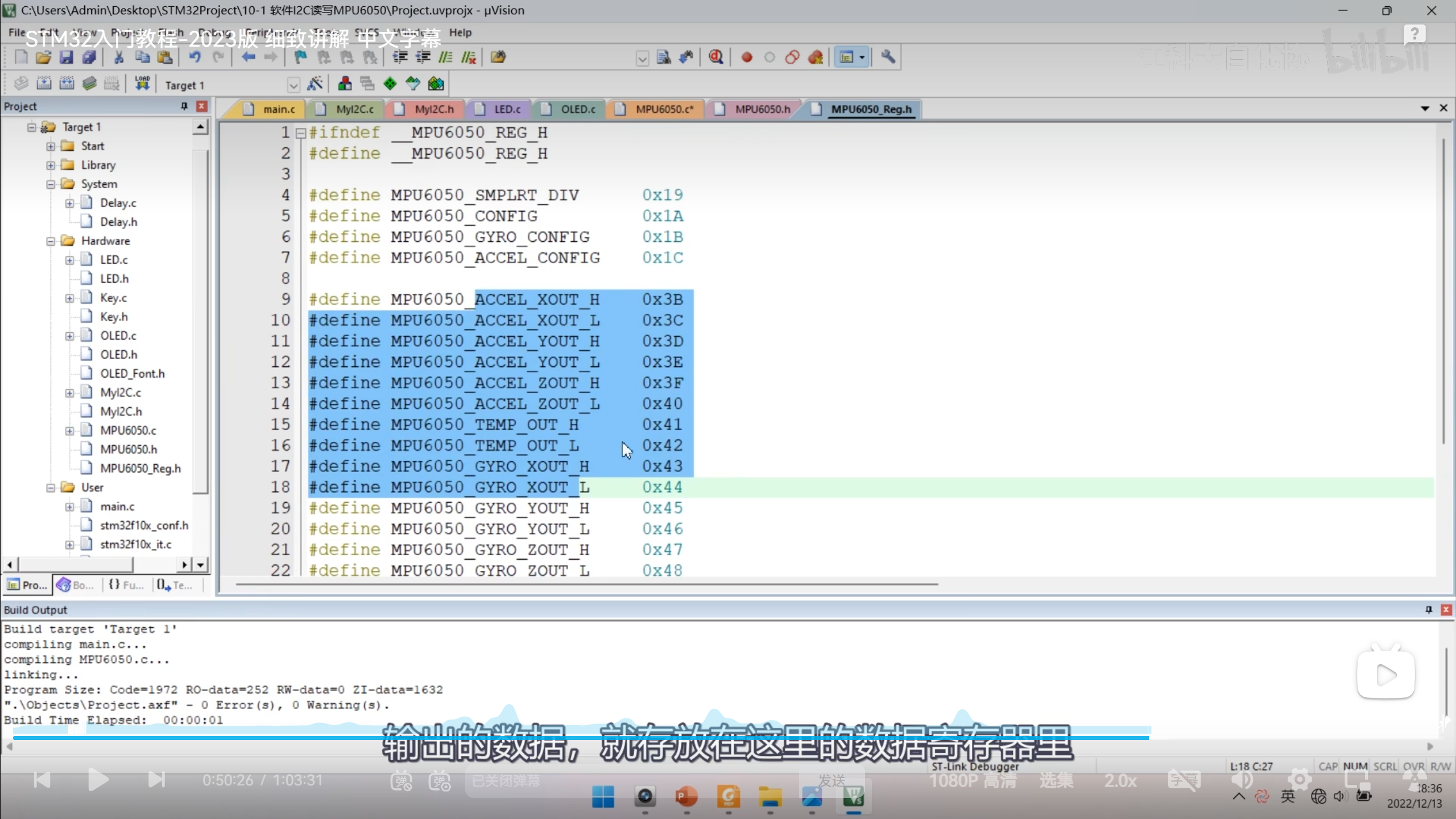Expand the Library folder in project tree

51,166
